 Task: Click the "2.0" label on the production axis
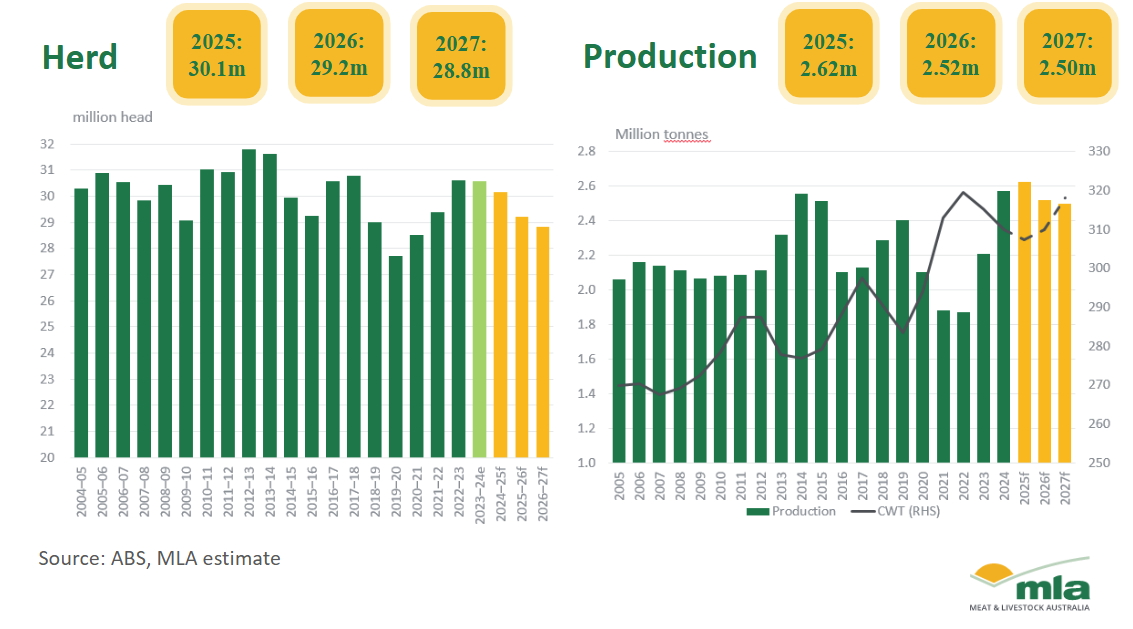click(x=587, y=290)
